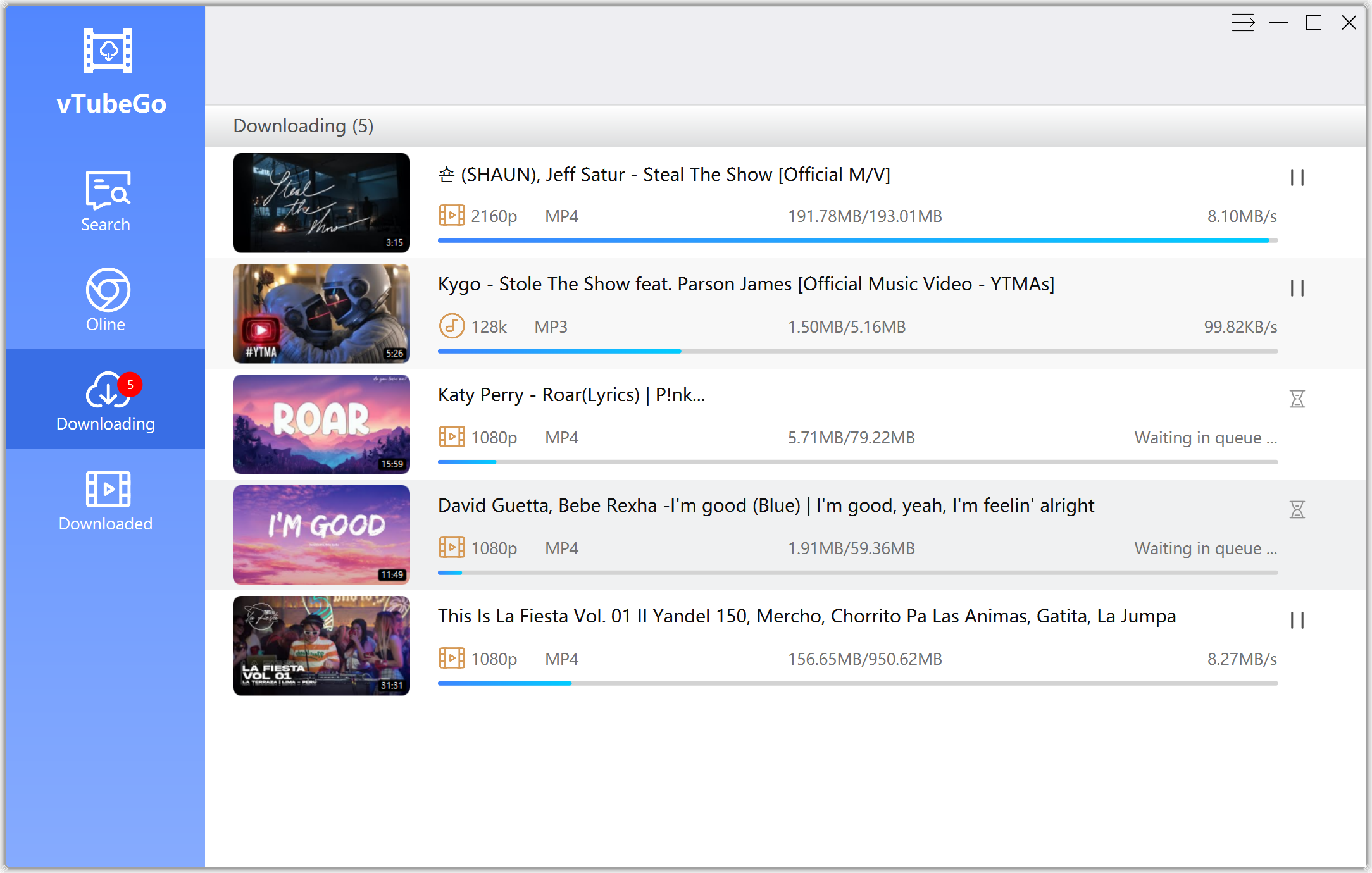Screen dimensions: 1372x873
Task: Click the Steal The Show video thumbnail
Action: click(321, 203)
